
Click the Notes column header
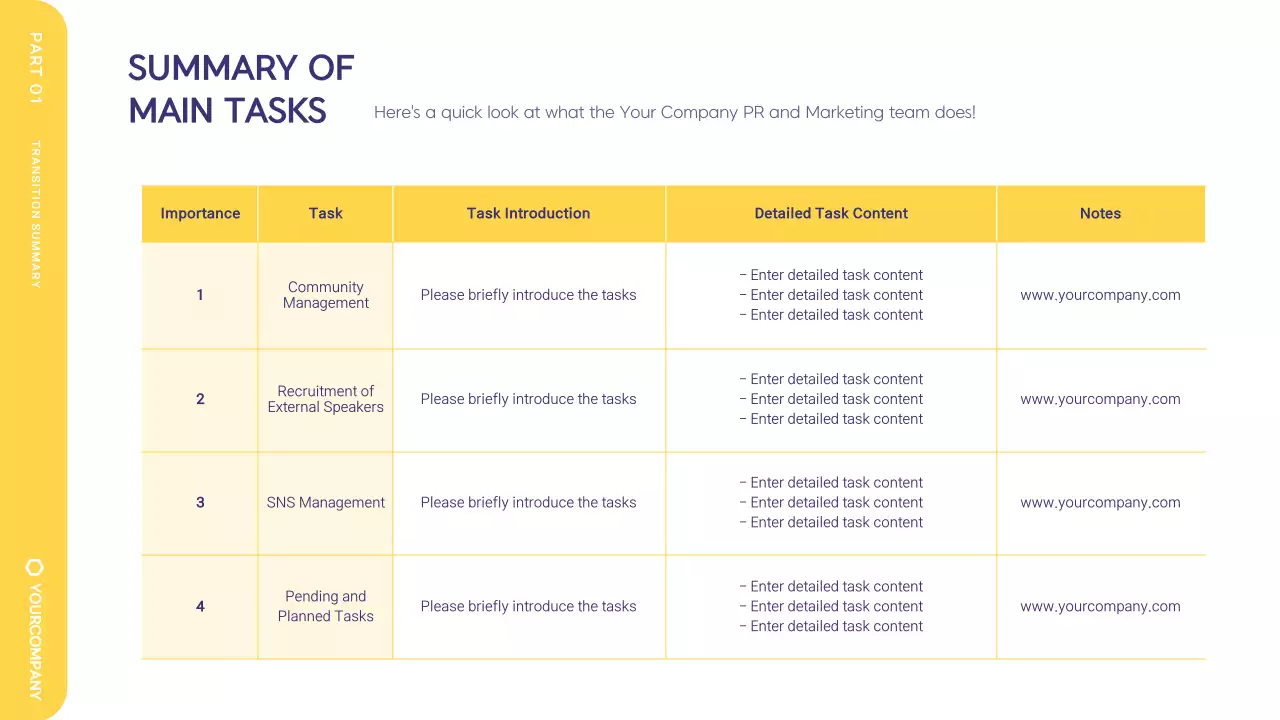pos(1100,213)
